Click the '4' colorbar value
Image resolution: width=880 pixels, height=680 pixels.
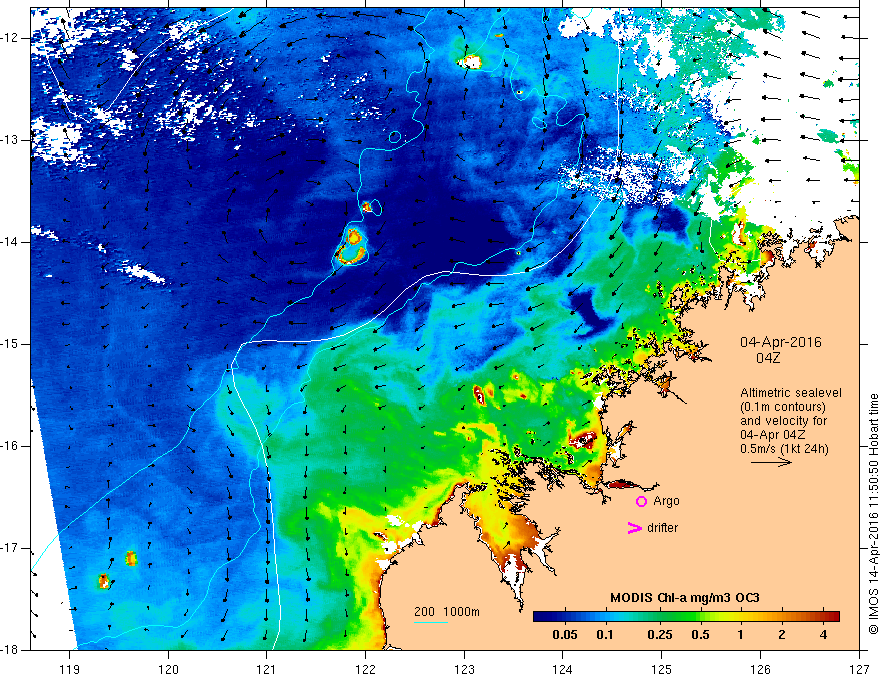coord(823,635)
